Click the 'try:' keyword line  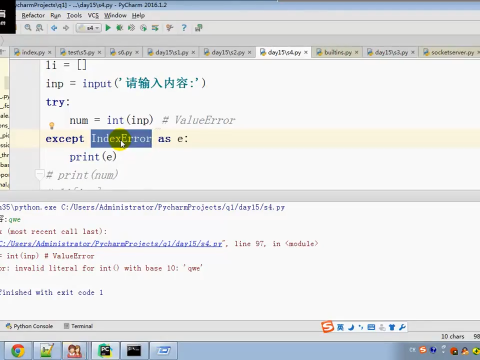pos(58,102)
